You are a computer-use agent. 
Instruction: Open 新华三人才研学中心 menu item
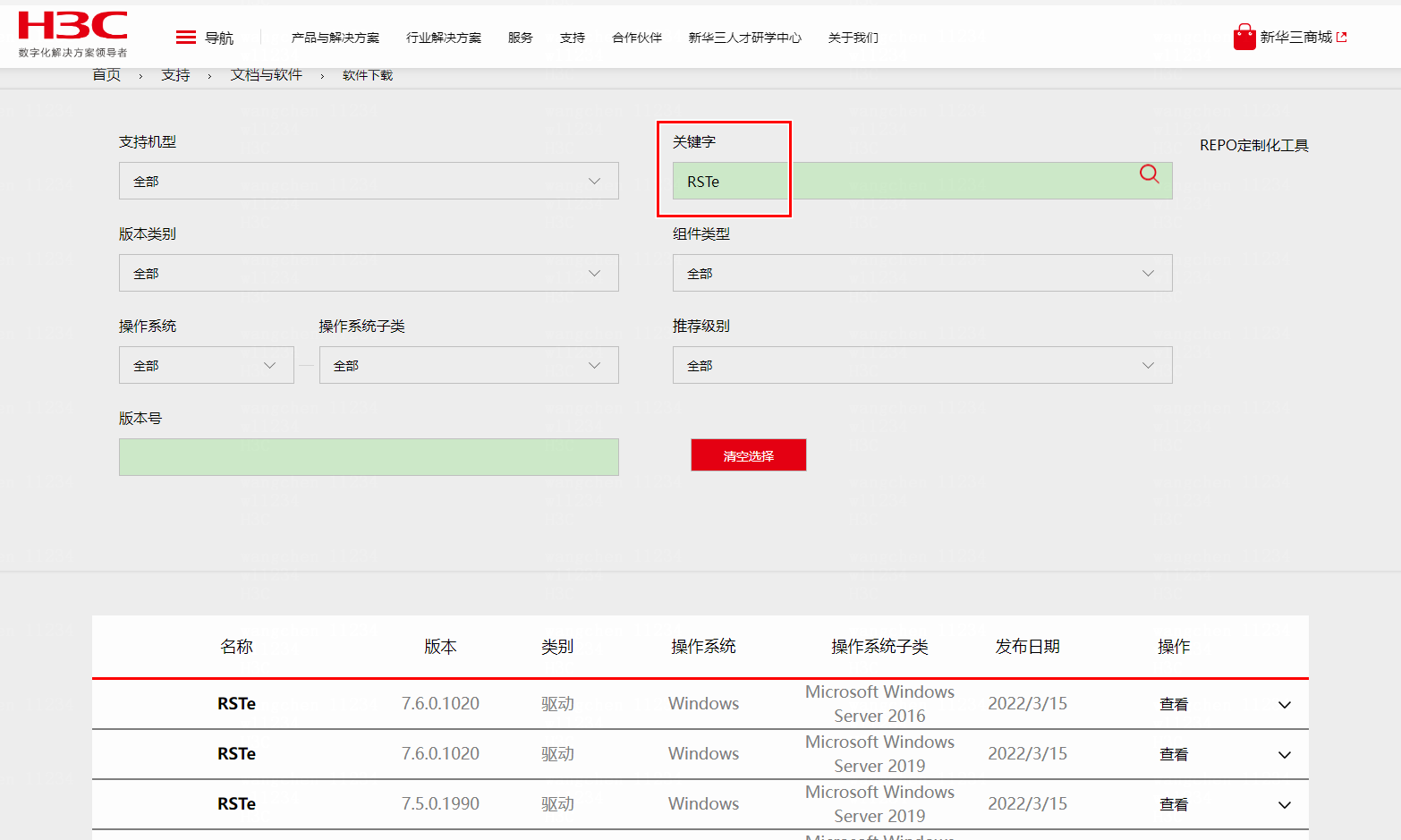(x=745, y=38)
